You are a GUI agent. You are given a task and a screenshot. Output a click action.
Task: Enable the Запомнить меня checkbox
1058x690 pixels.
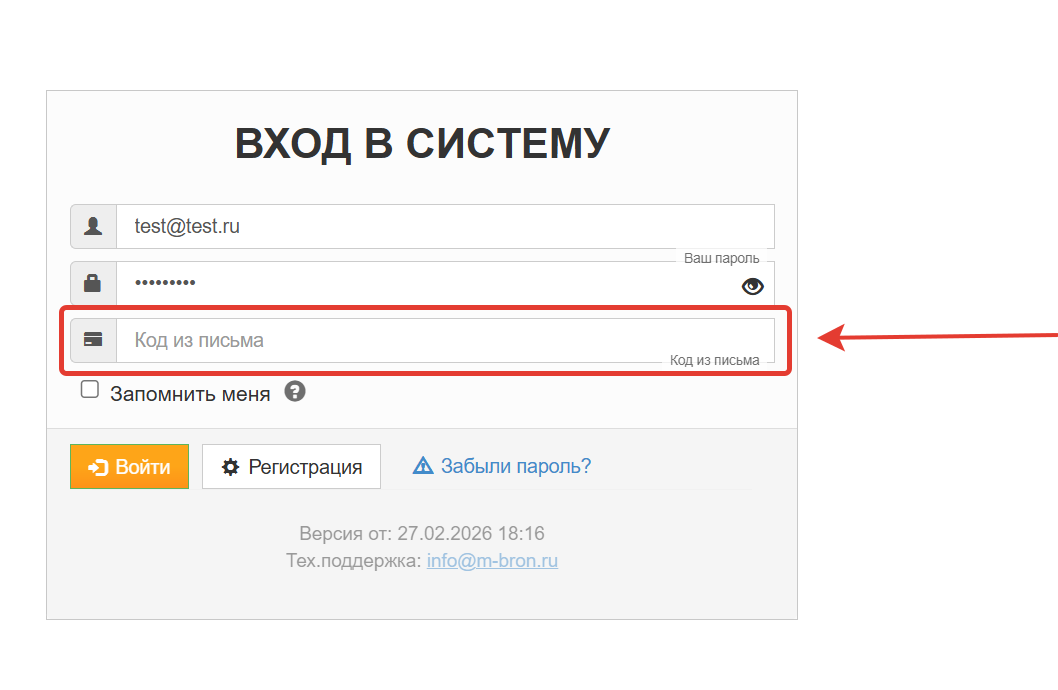(x=90, y=390)
